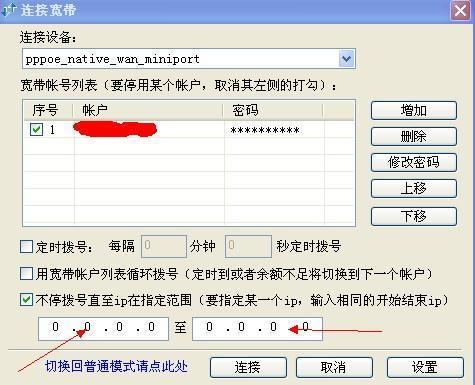475x385 pixels.
Task: Click the 密码 column header
Action: click(x=273, y=110)
